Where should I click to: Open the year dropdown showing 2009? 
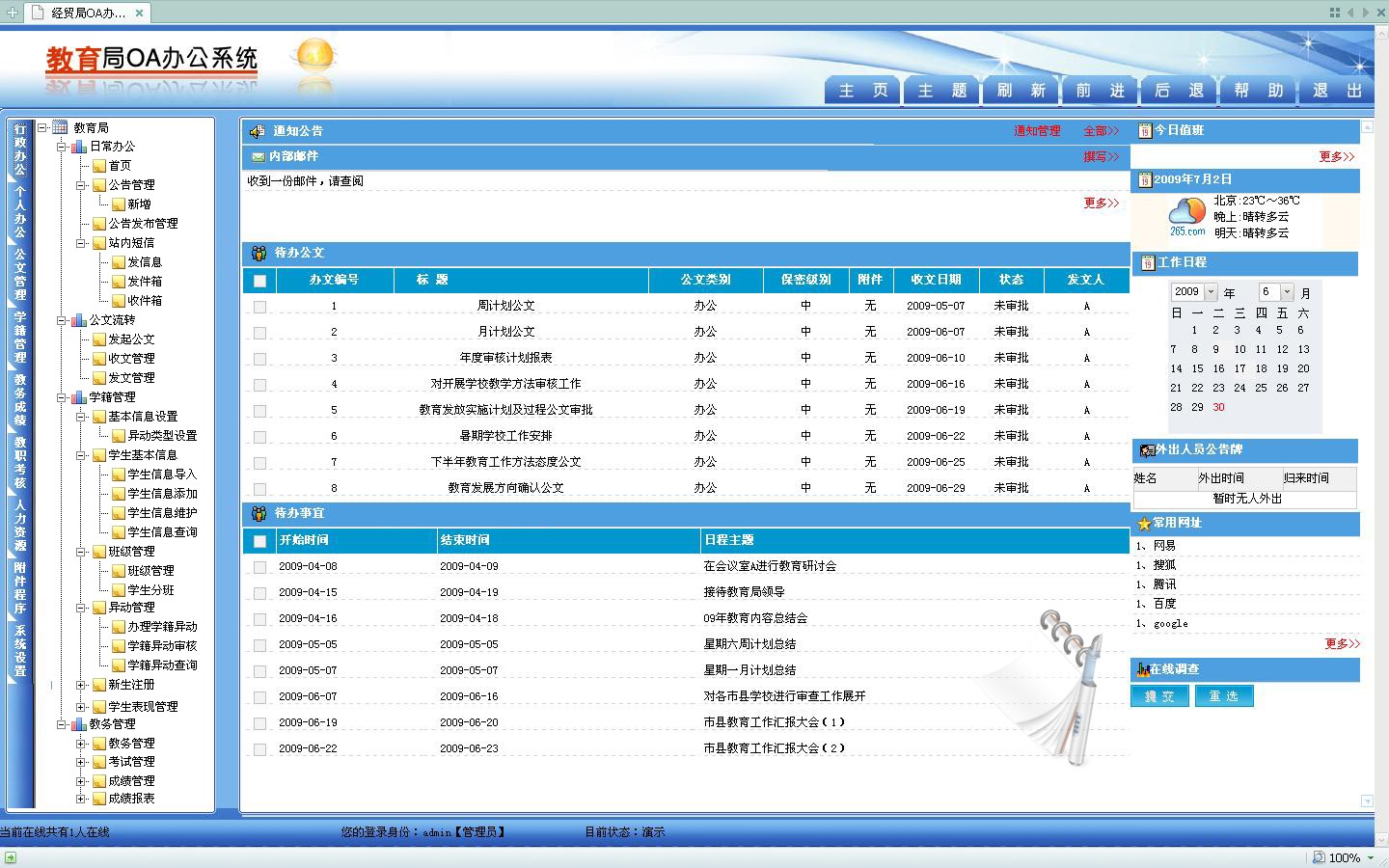1211,291
